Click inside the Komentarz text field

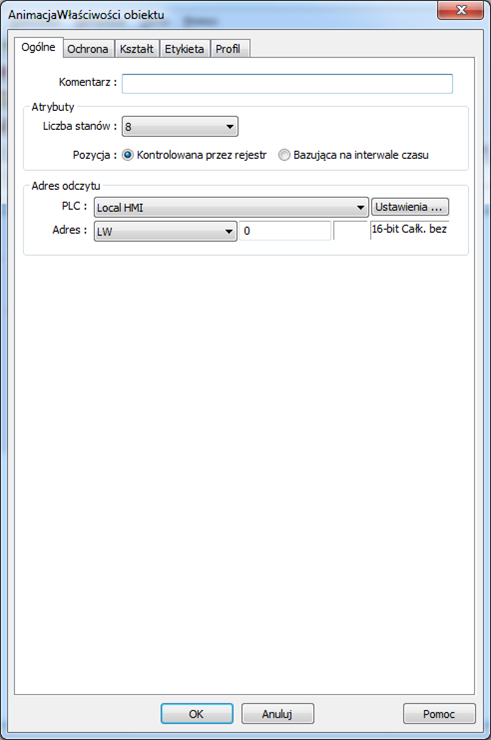287,84
